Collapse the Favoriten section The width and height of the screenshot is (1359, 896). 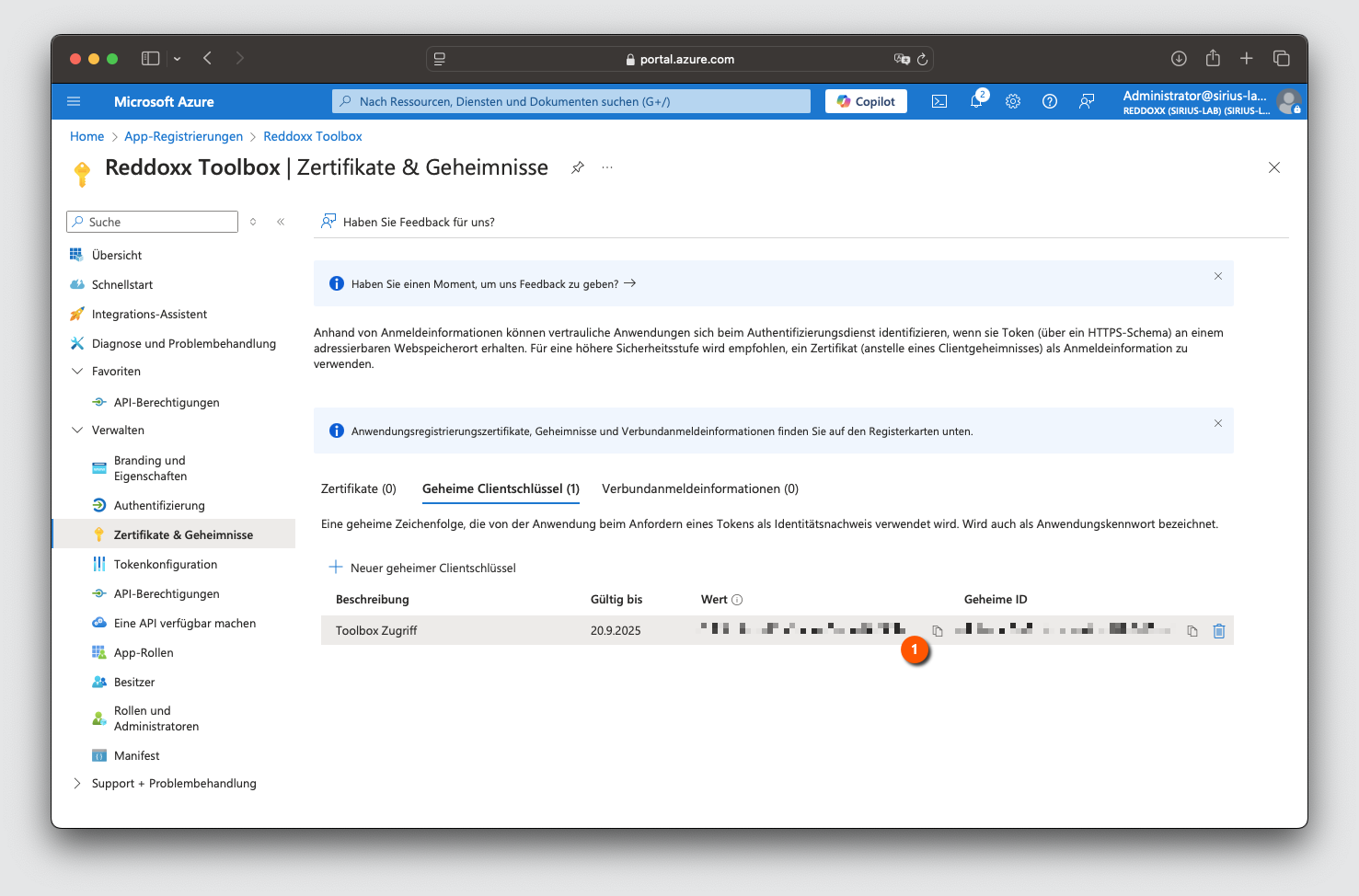coord(77,372)
